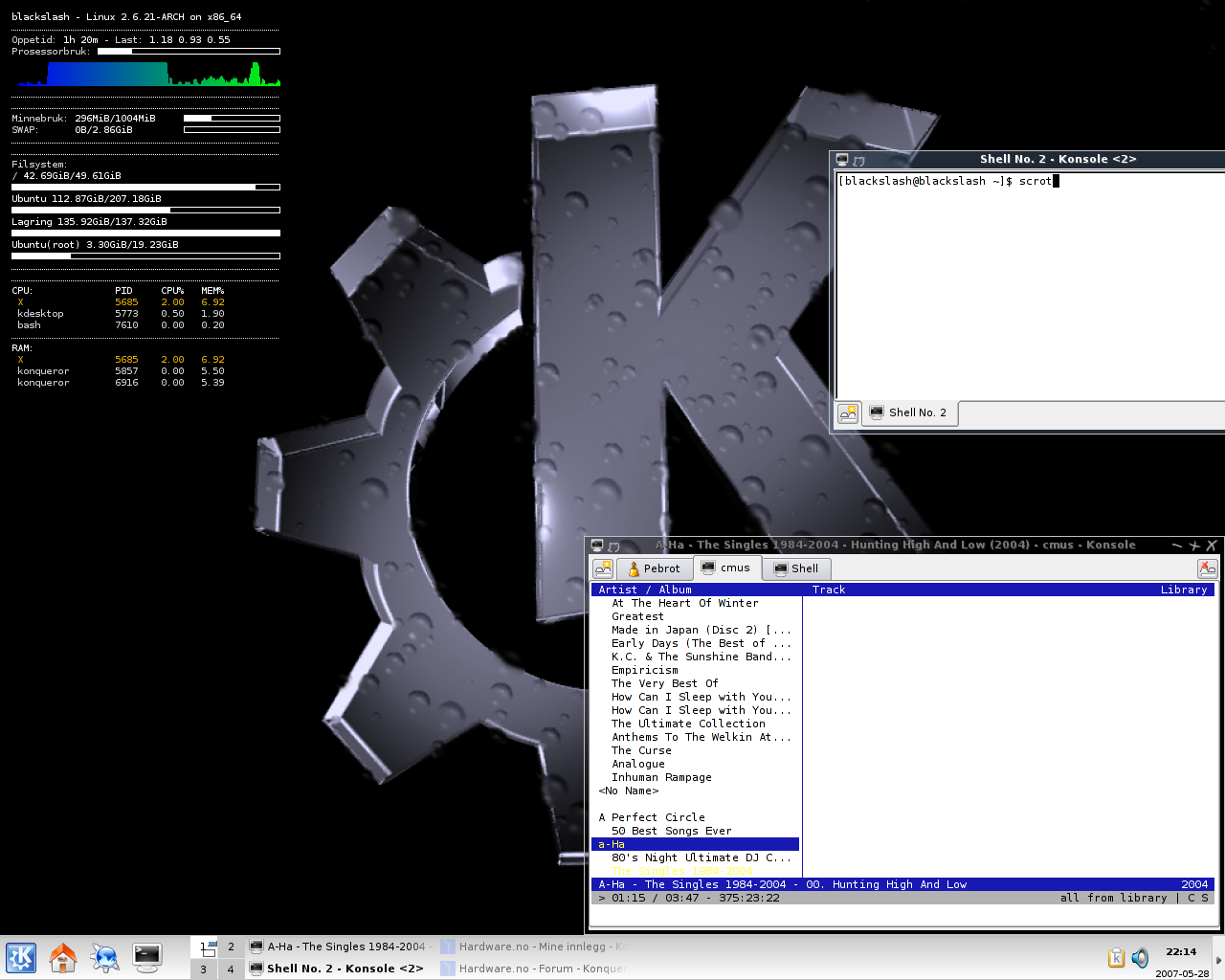Open the volume speaker tray icon
This screenshot has width=1225, height=980.
click(x=1139, y=958)
